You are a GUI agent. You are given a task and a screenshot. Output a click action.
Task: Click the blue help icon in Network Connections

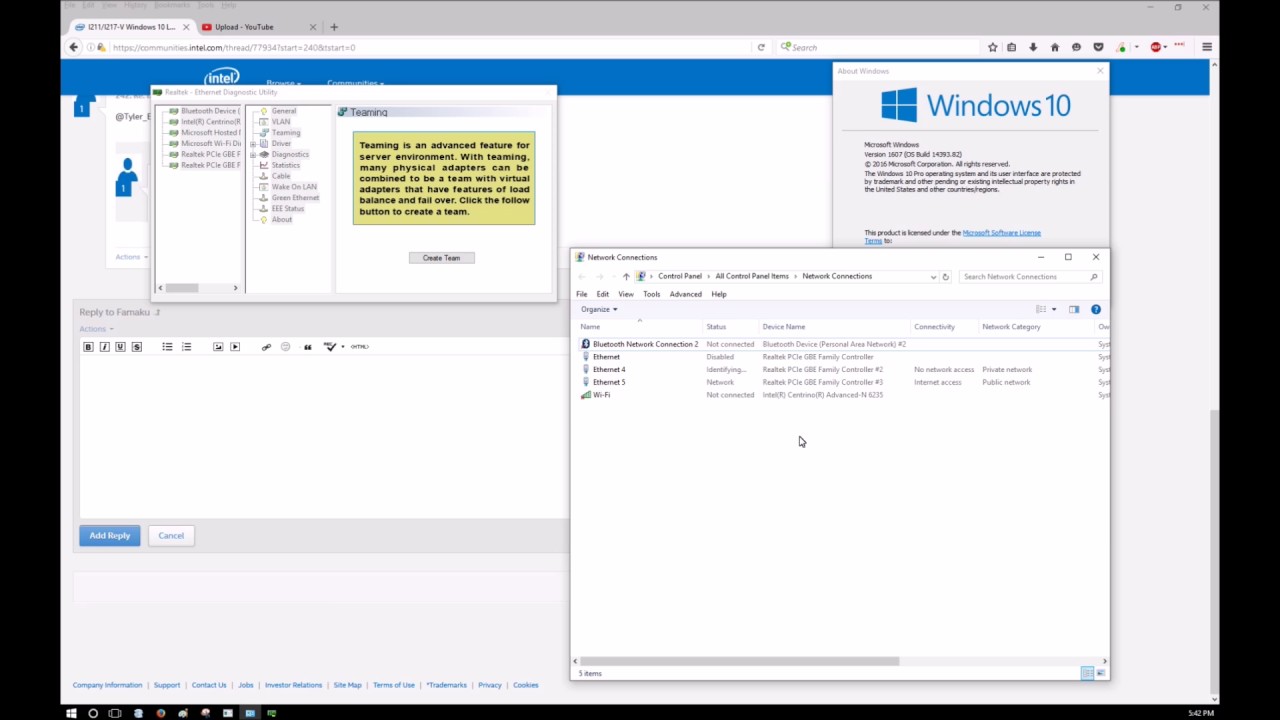[x=1096, y=310]
